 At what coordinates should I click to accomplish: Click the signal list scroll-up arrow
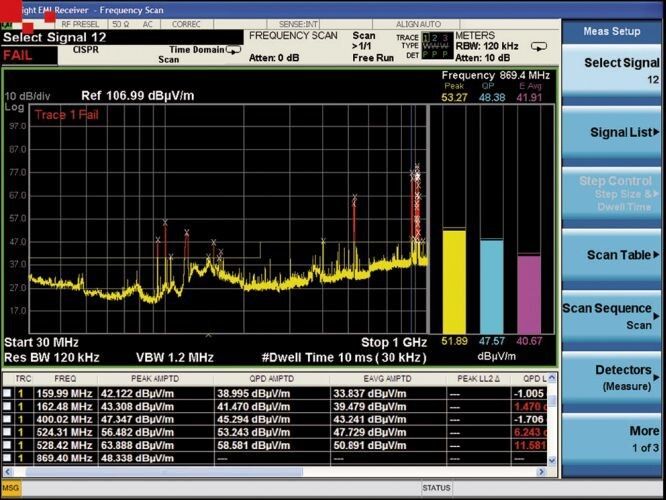click(551, 379)
